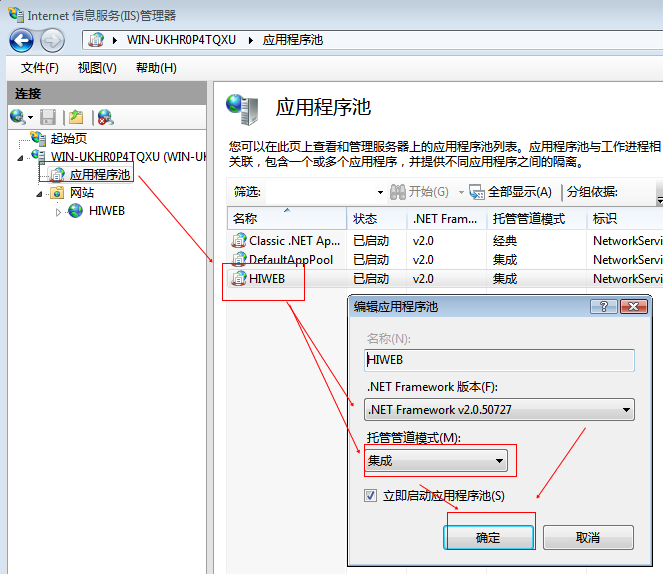
Task: Click the Show All(A) icon
Action: point(477,192)
